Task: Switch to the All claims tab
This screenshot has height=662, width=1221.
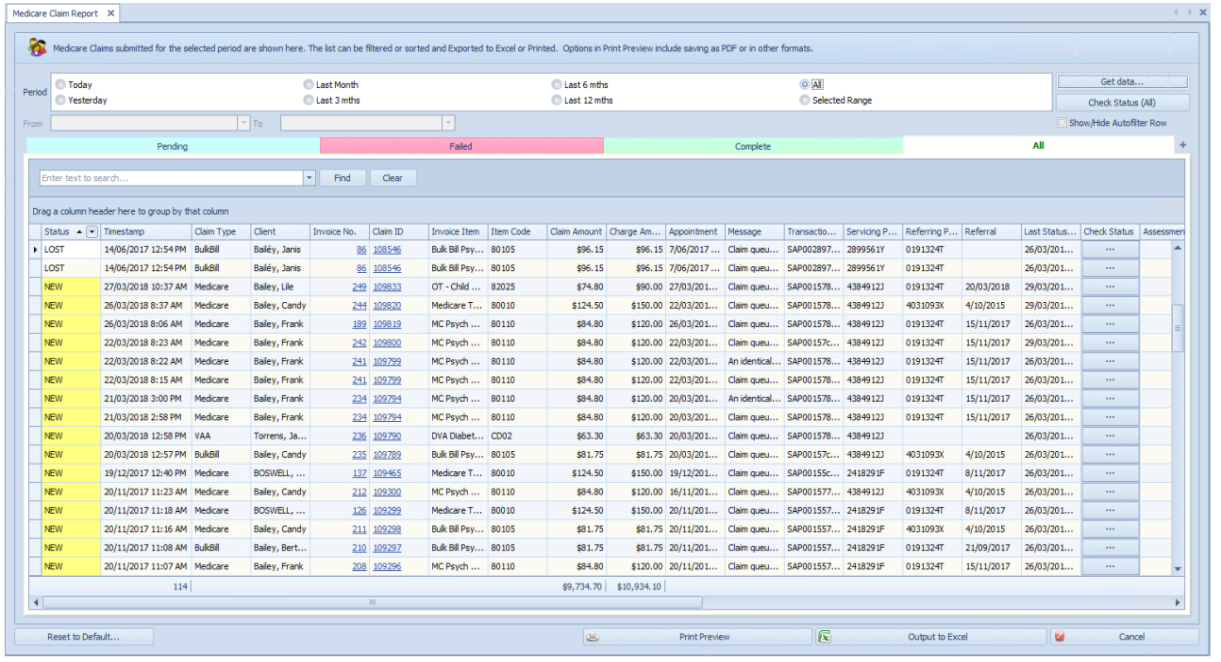Action: [1038, 146]
